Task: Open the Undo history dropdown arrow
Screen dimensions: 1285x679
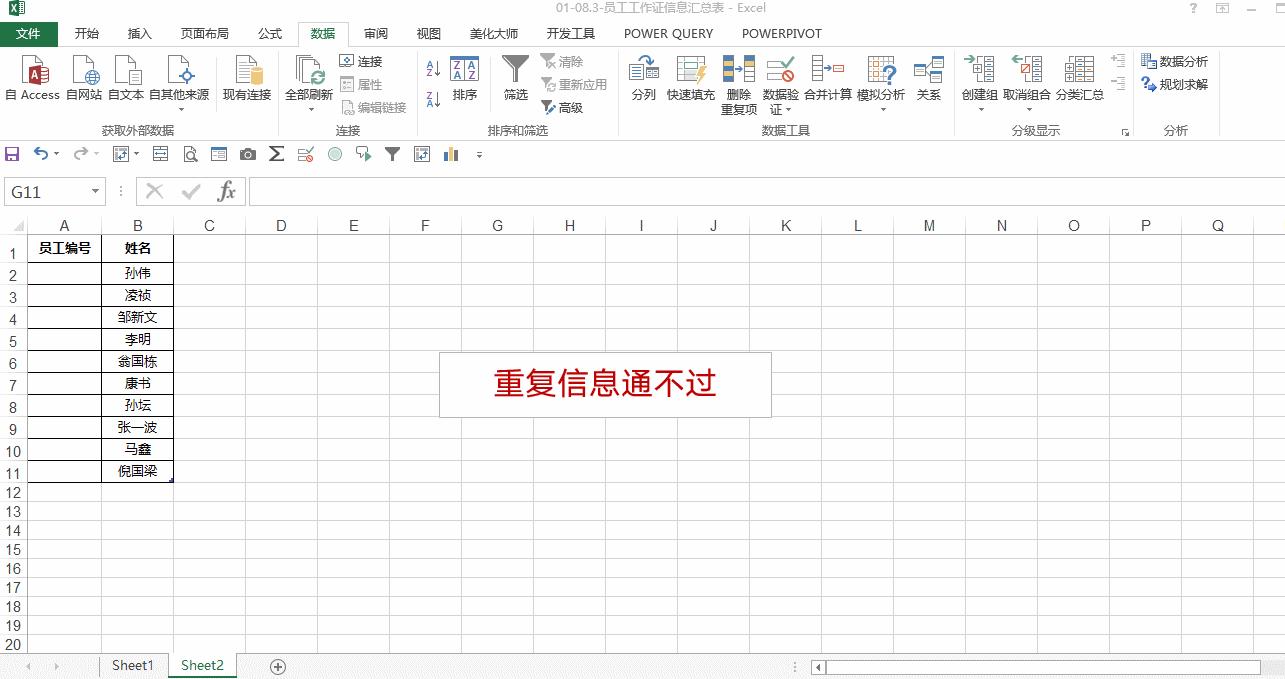Action: [56, 154]
